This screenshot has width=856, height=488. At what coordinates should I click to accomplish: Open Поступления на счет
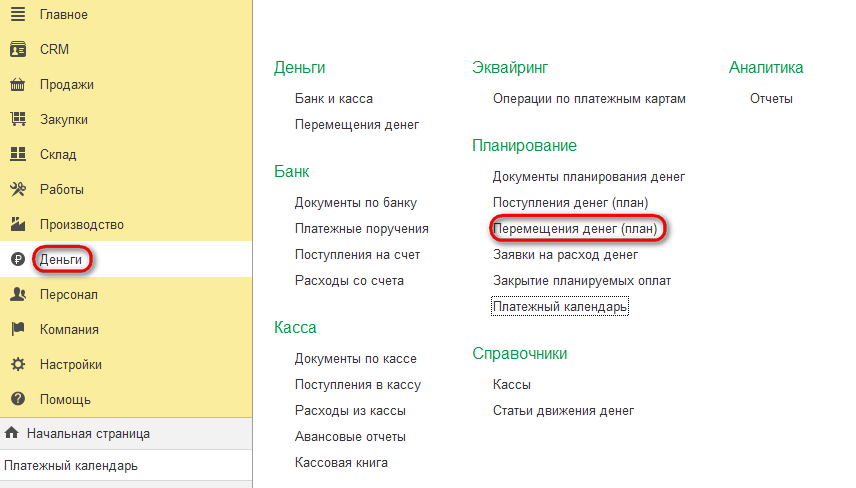click(358, 254)
